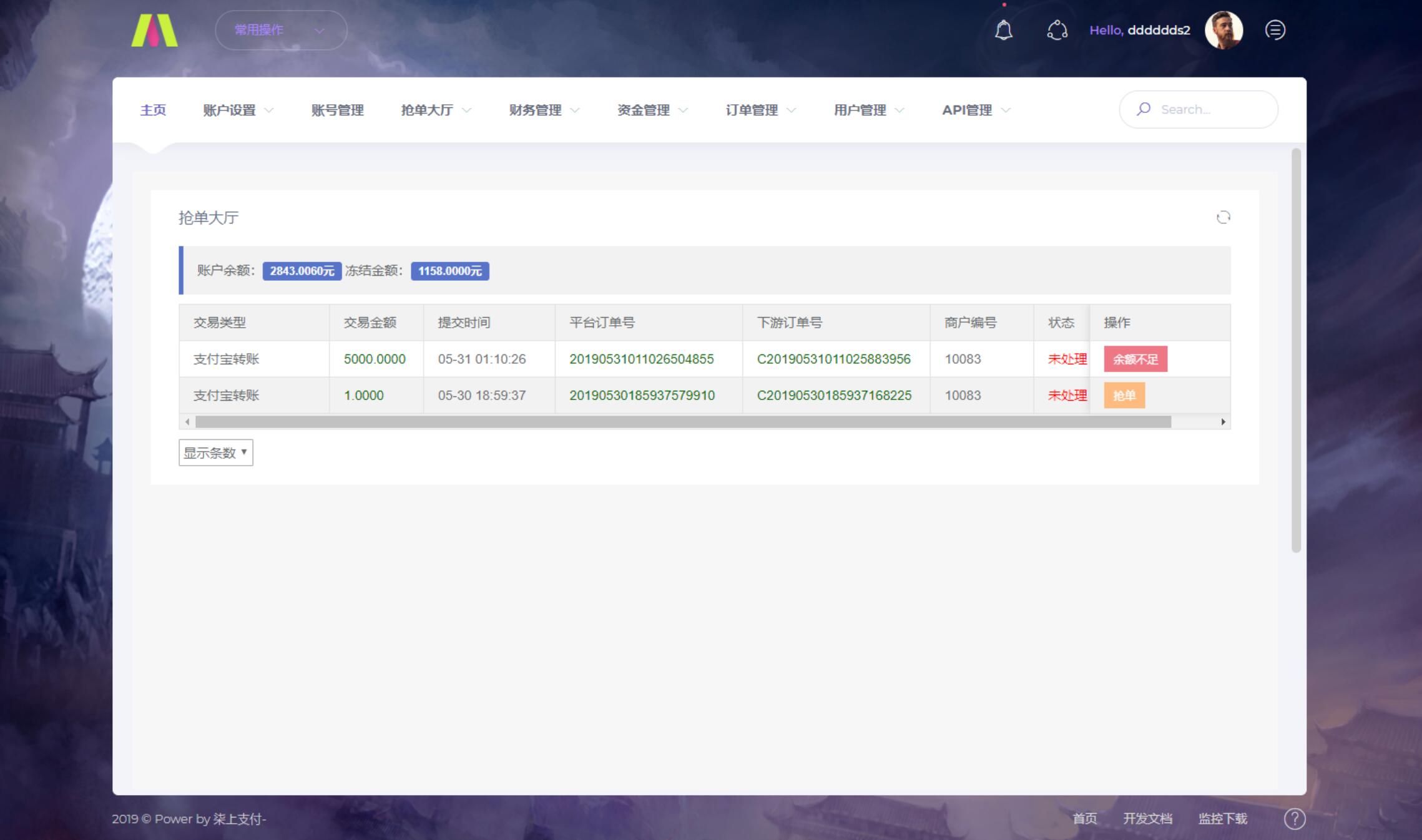
Task: Open the 开发文档 footer link
Action: pos(1147,819)
